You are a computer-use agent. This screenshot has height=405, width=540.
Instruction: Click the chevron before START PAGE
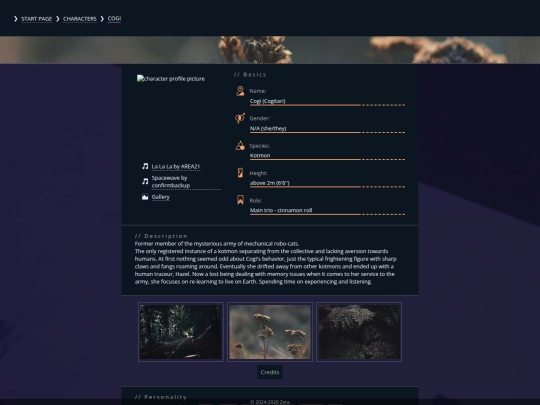coord(15,19)
